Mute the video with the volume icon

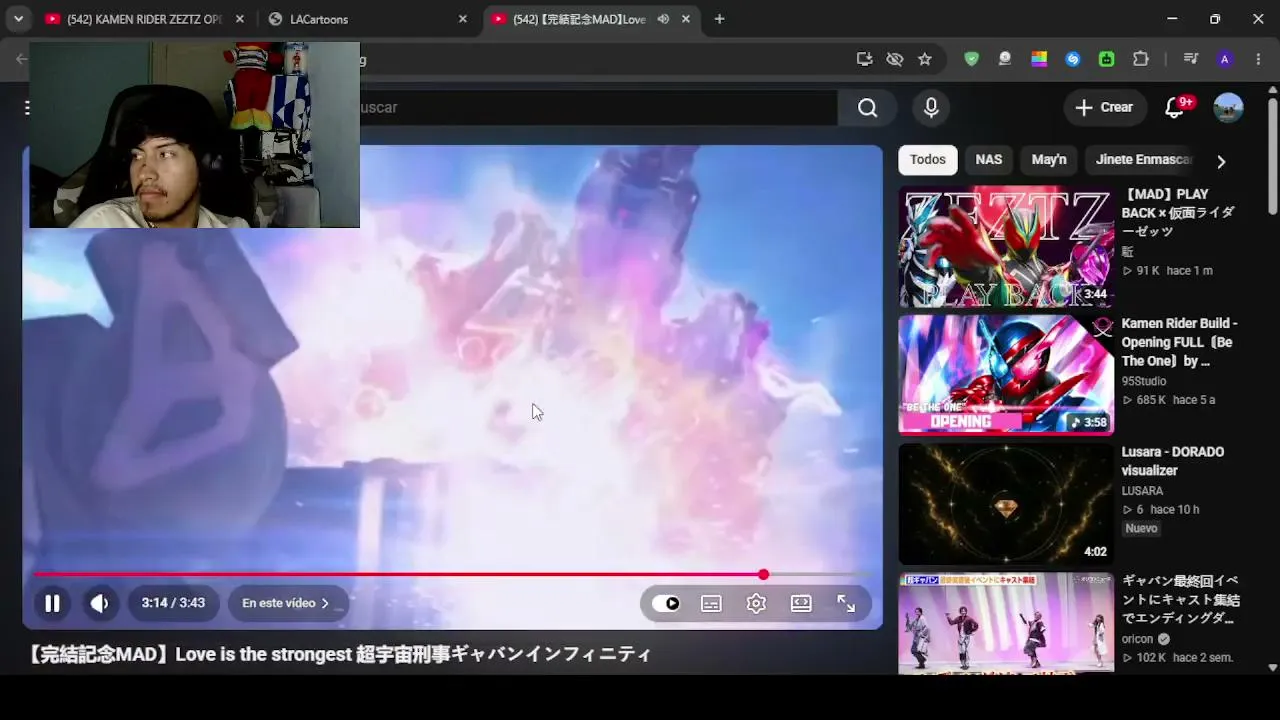coord(100,603)
